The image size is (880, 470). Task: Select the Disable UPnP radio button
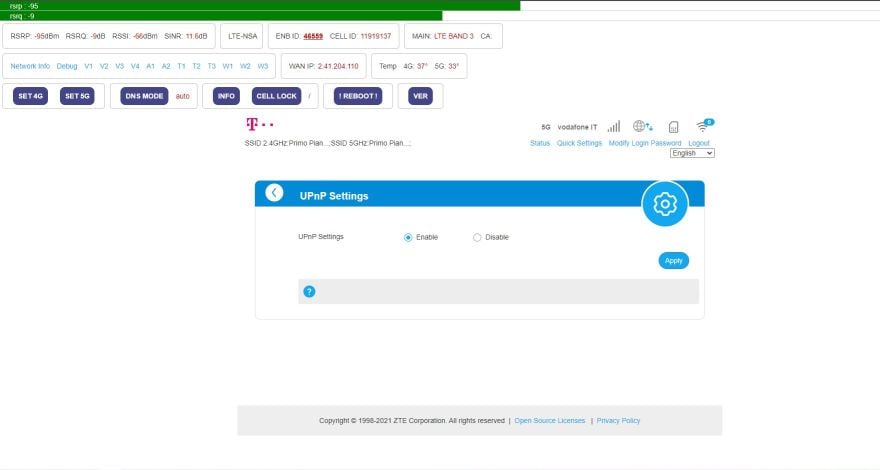click(x=477, y=237)
